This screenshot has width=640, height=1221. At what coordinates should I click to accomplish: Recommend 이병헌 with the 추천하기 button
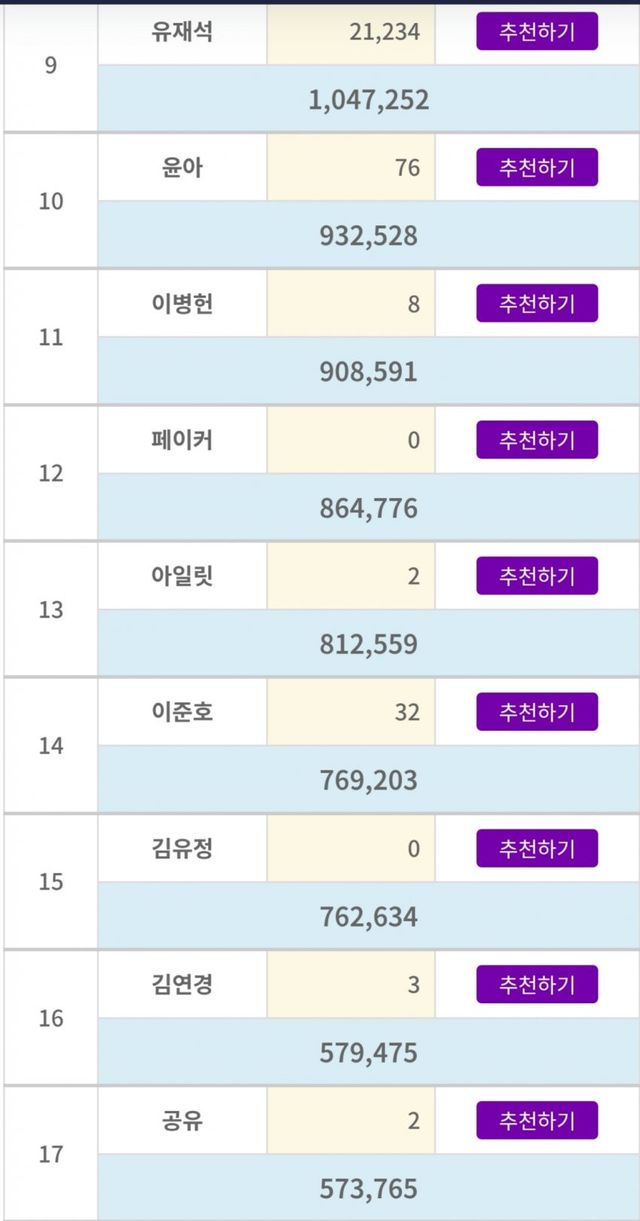[537, 303]
